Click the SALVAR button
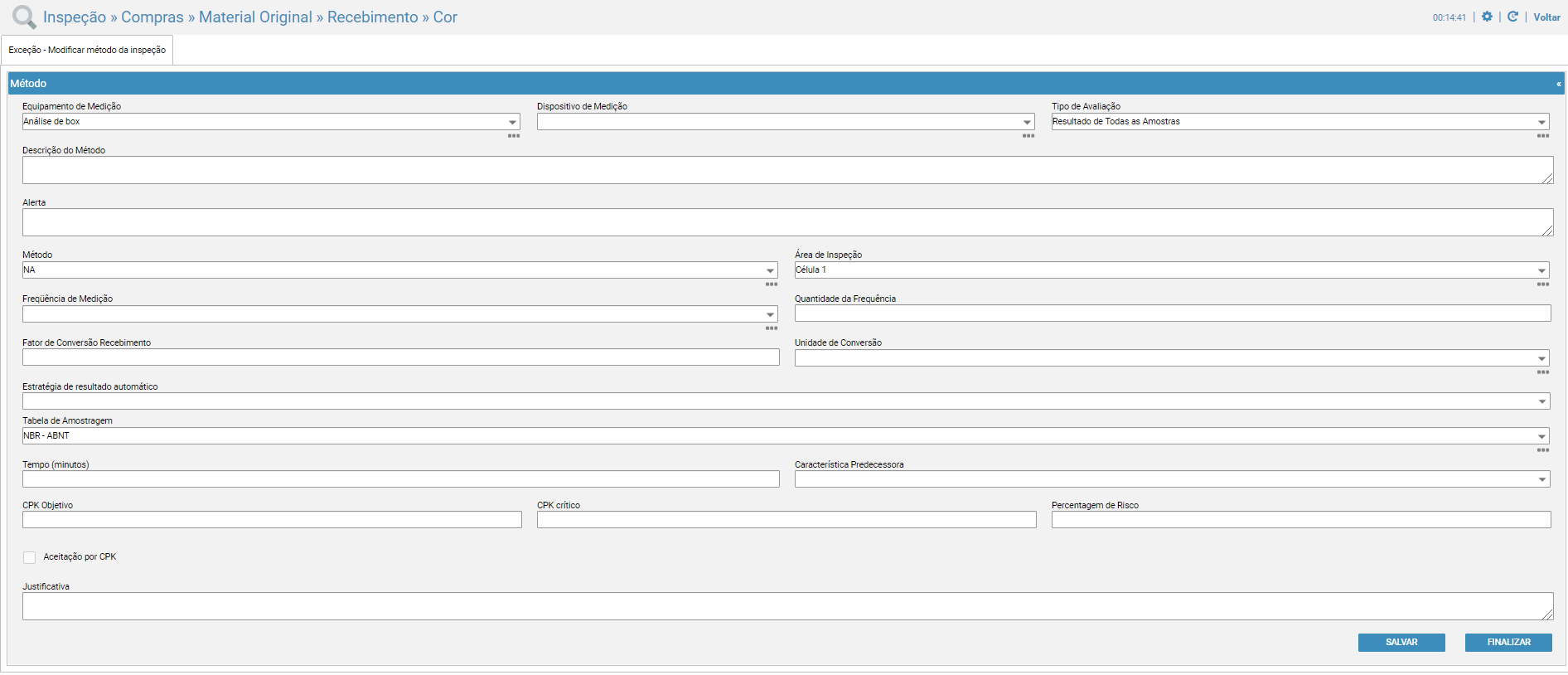This screenshot has width=1568, height=675. pos(1401,643)
